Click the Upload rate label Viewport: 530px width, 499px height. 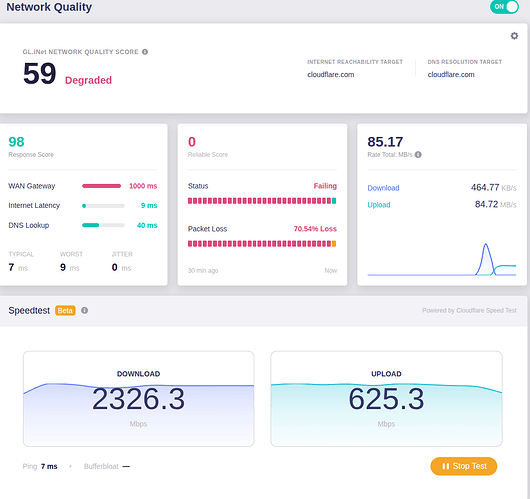pyautogui.click(x=379, y=205)
